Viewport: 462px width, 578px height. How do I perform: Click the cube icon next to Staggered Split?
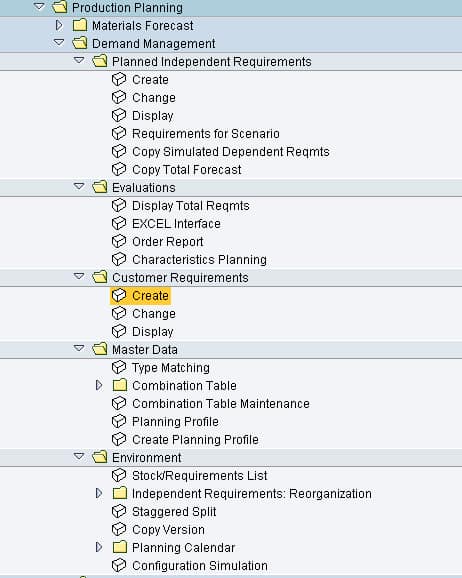pyautogui.click(x=119, y=512)
